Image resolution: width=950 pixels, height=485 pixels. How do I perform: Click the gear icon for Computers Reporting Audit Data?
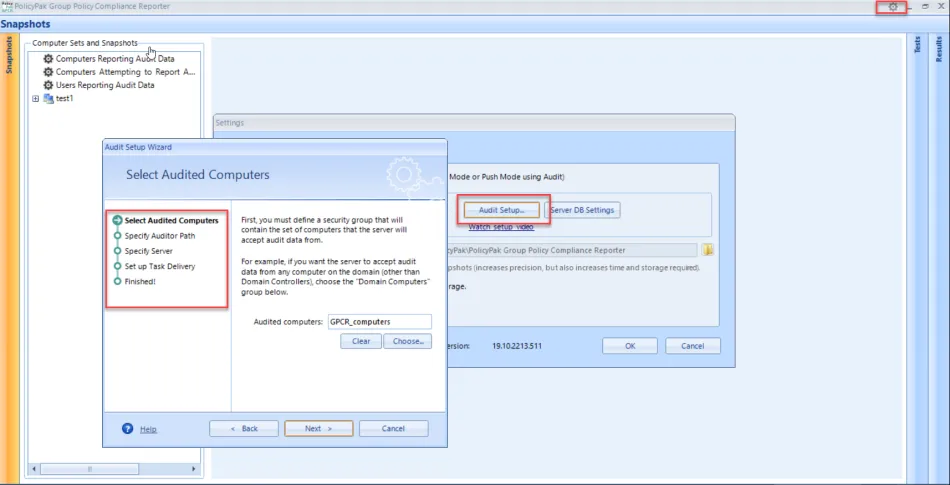tap(48, 59)
